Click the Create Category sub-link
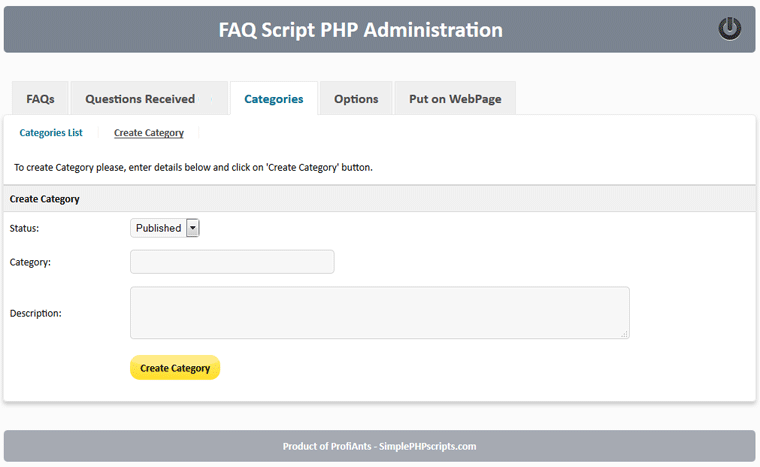 coord(149,133)
